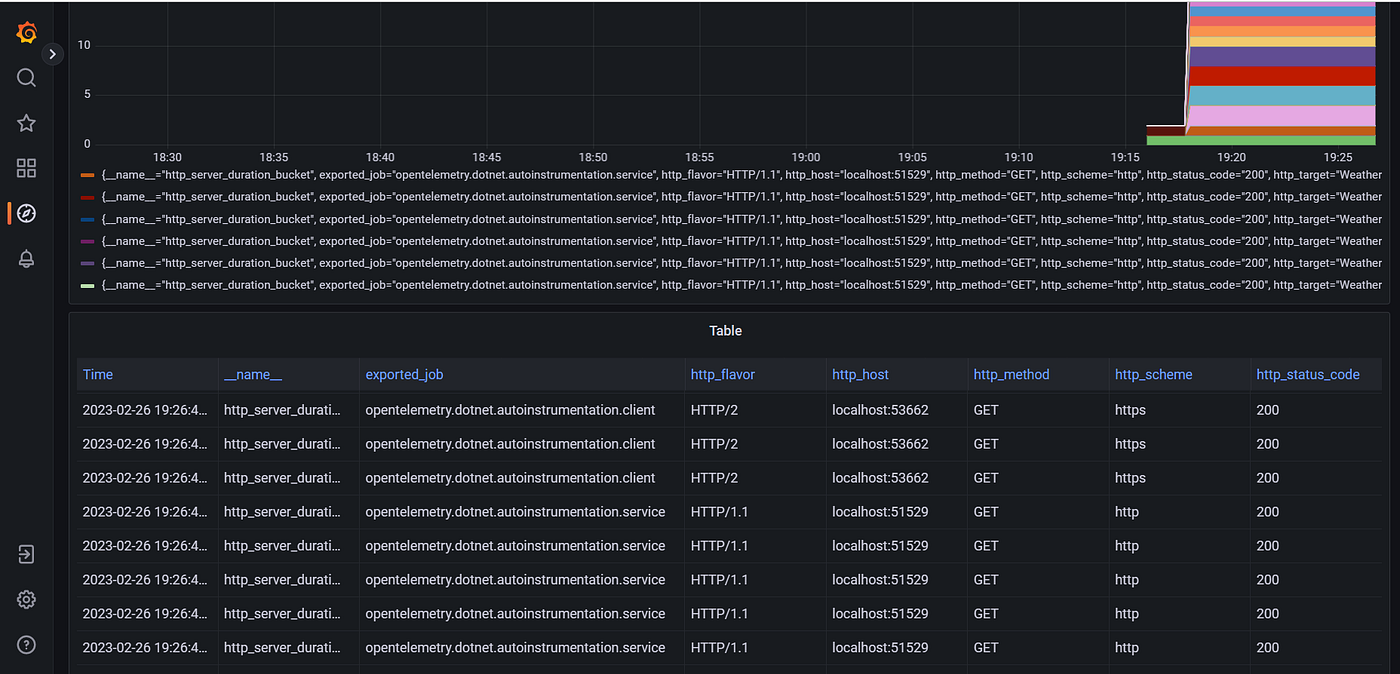The height and width of the screenshot is (674, 1400).
Task: Click the green band at graph bottom
Action: pos(1260,140)
